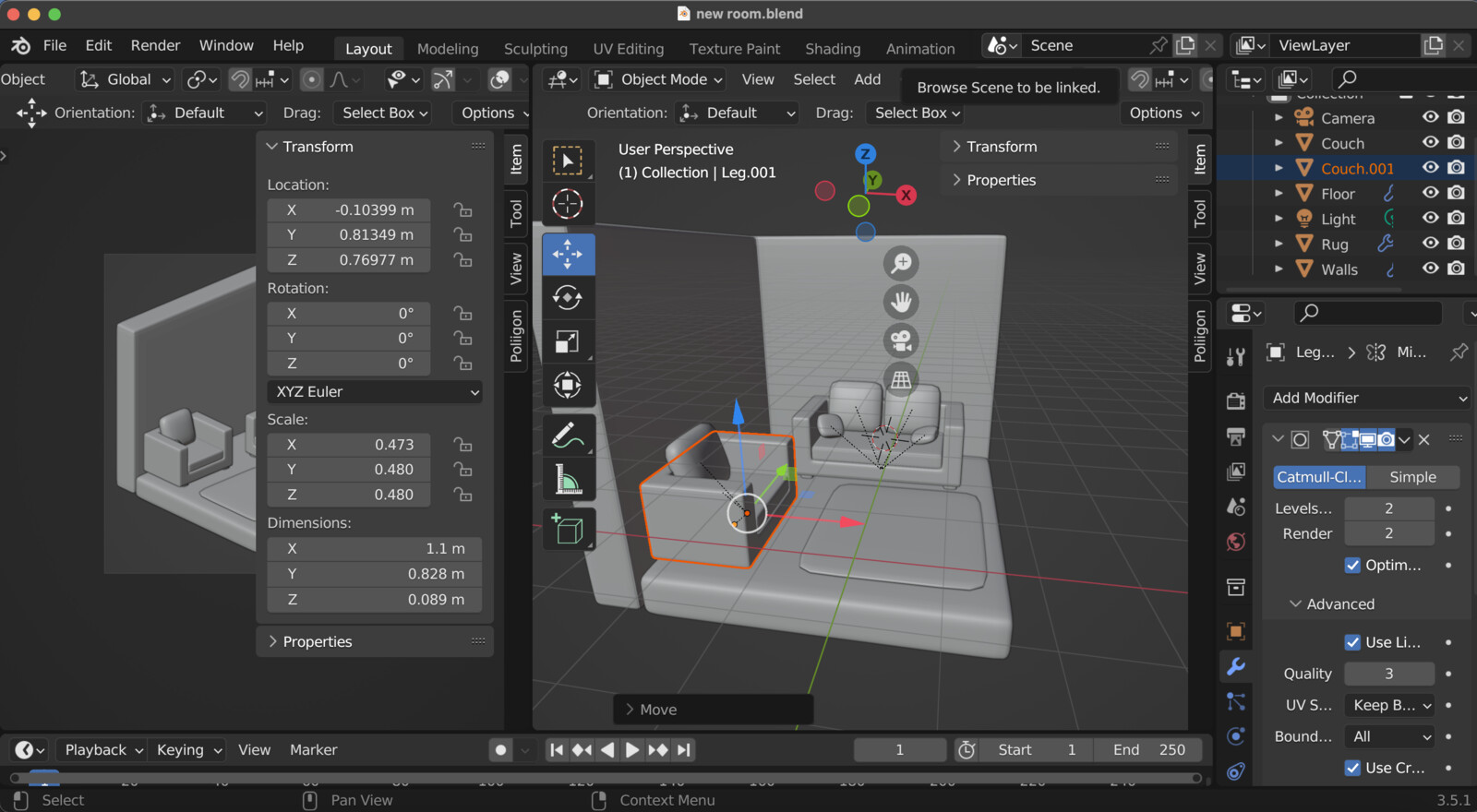This screenshot has height=812, width=1477.
Task: Toggle the Use Limit Surface checkbox
Action: coord(1352,642)
